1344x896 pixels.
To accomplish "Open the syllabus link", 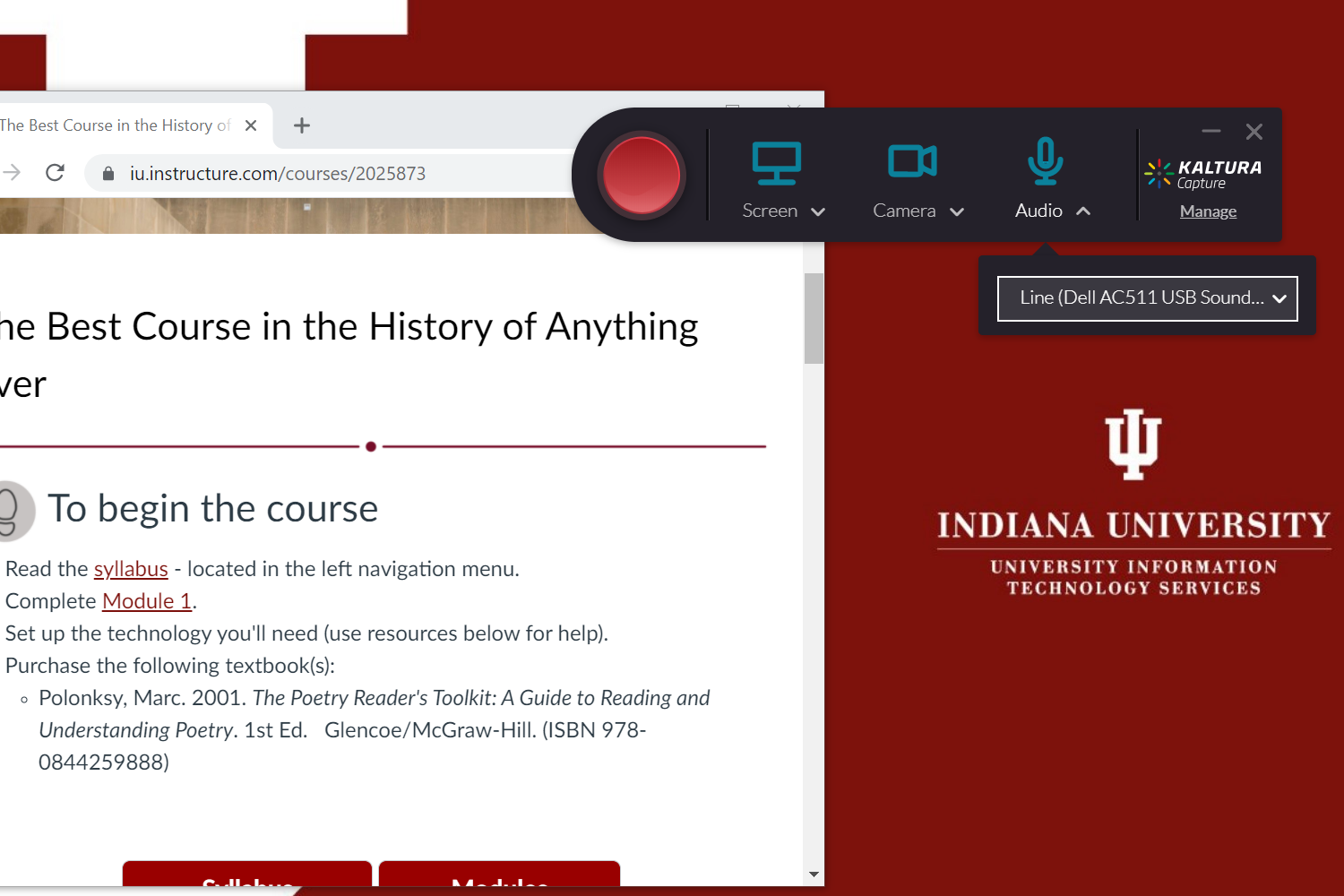I will click(x=131, y=569).
